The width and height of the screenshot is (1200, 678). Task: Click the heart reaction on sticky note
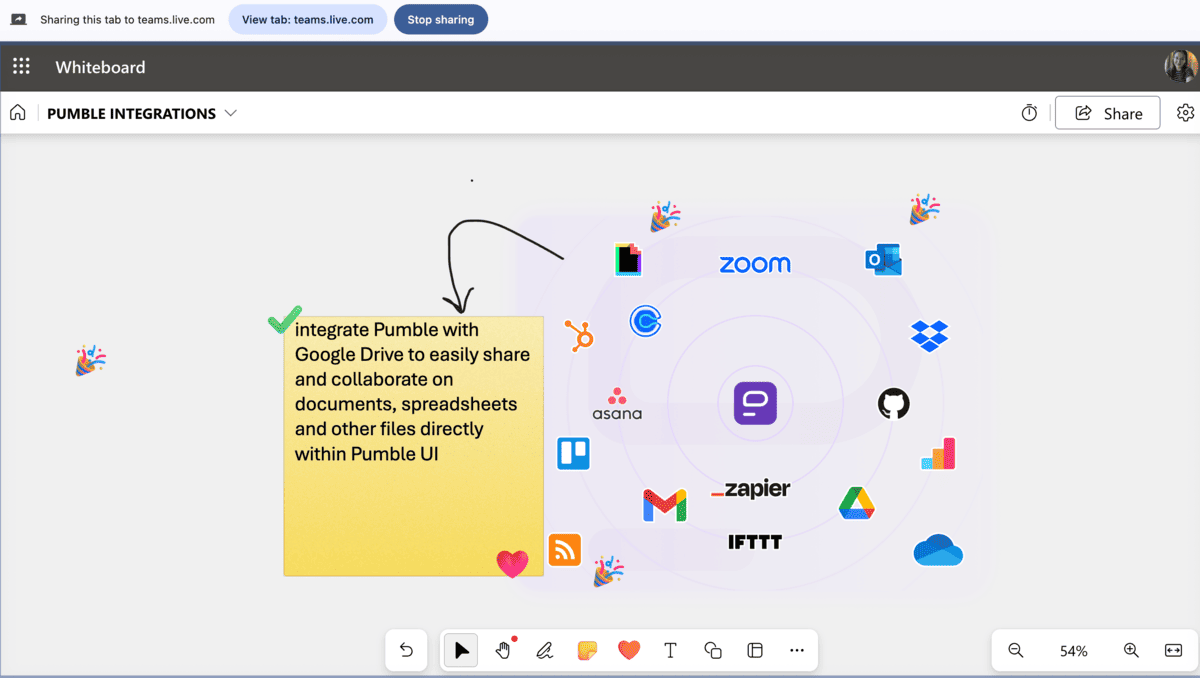(x=512, y=564)
